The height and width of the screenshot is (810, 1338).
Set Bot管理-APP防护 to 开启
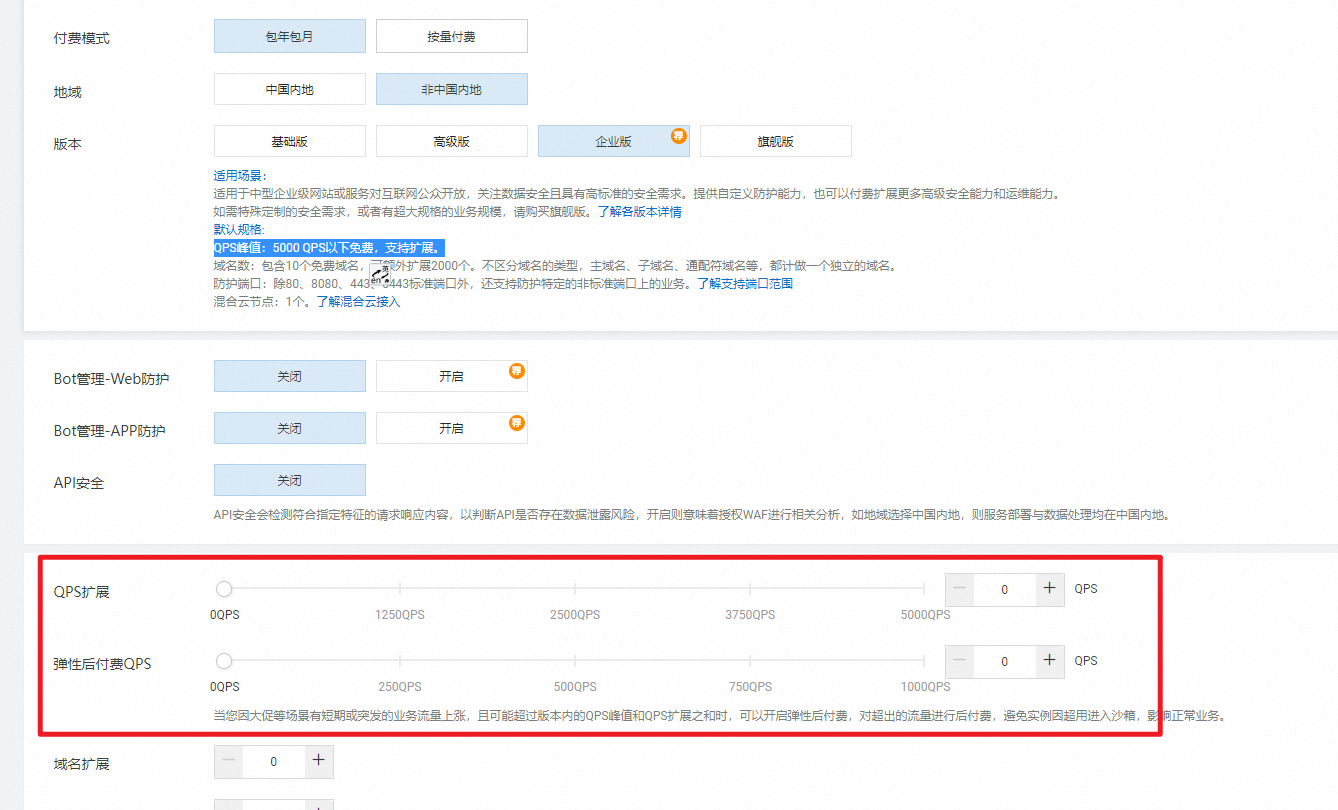[x=452, y=428]
